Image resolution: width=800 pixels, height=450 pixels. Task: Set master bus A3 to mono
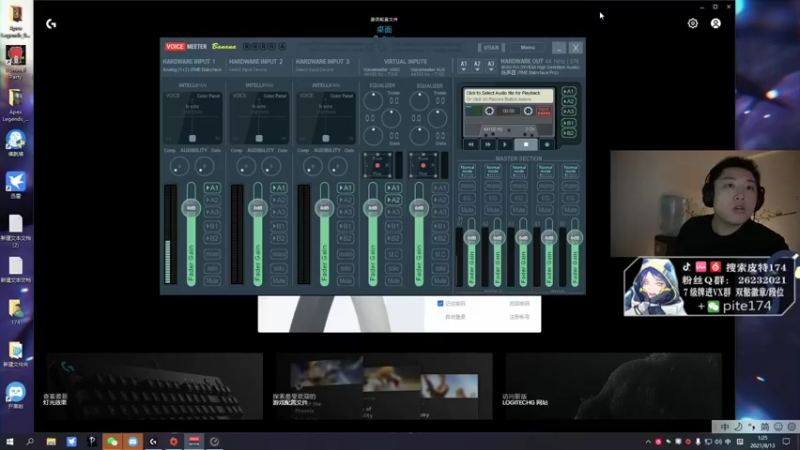tap(519, 186)
